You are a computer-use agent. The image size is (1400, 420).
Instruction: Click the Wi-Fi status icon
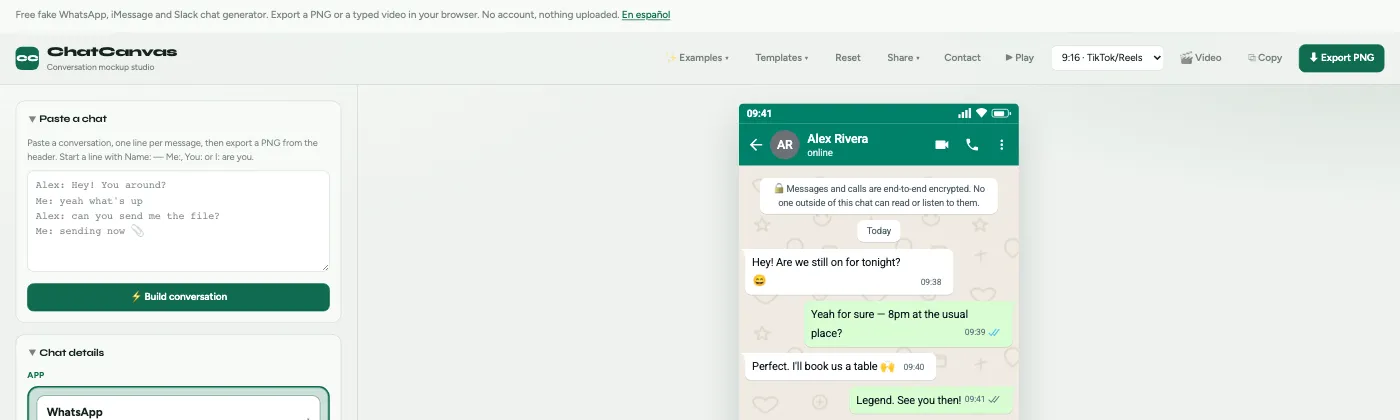(x=981, y=113)
